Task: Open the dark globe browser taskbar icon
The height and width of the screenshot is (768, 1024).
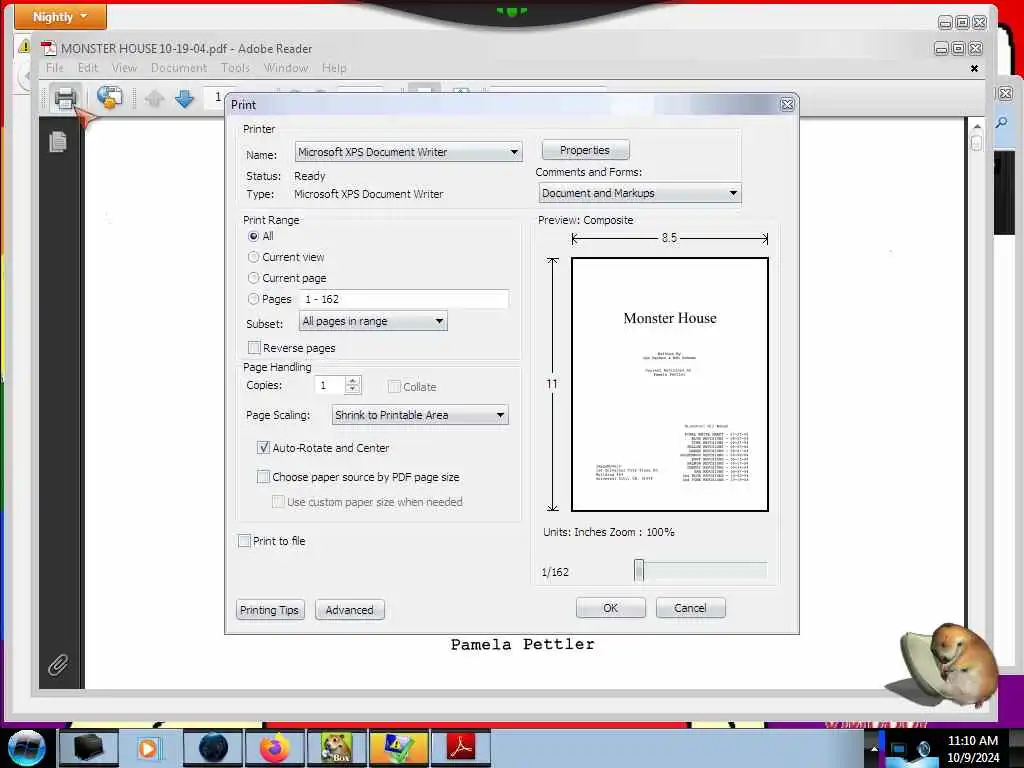Action: pos(213,748)
